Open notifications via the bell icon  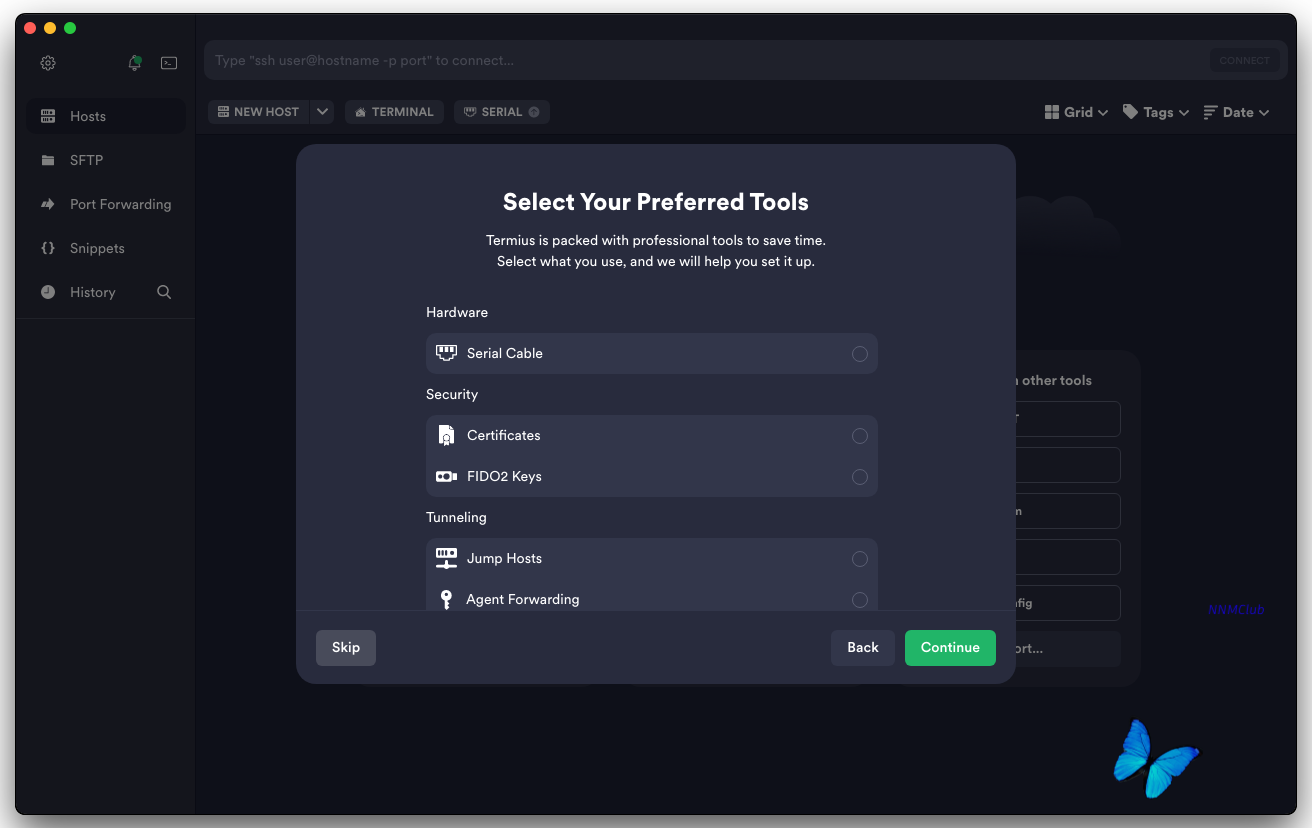[x=135, y=63]
